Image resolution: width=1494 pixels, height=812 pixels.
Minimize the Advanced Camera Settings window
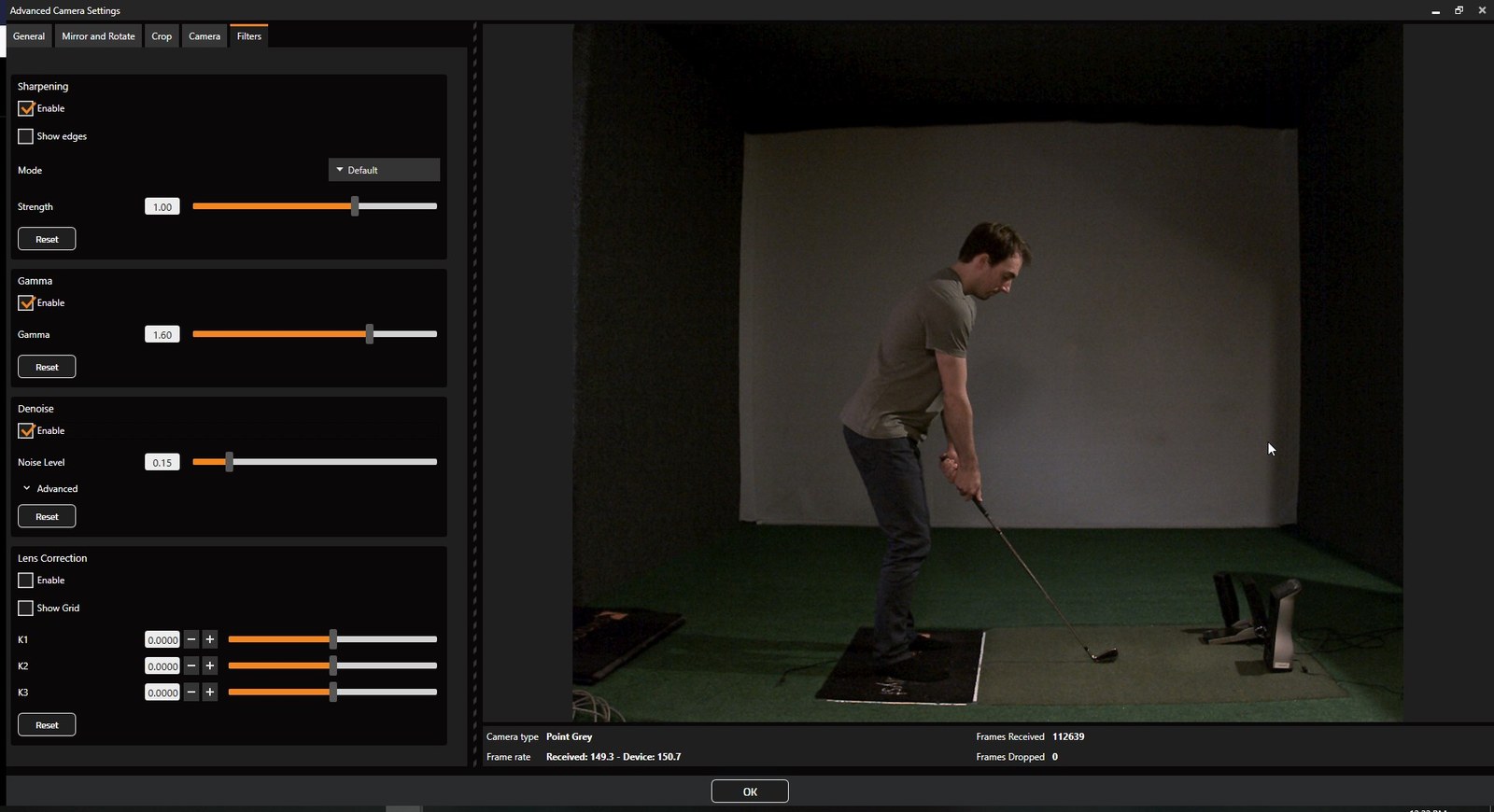[1435, 10]
